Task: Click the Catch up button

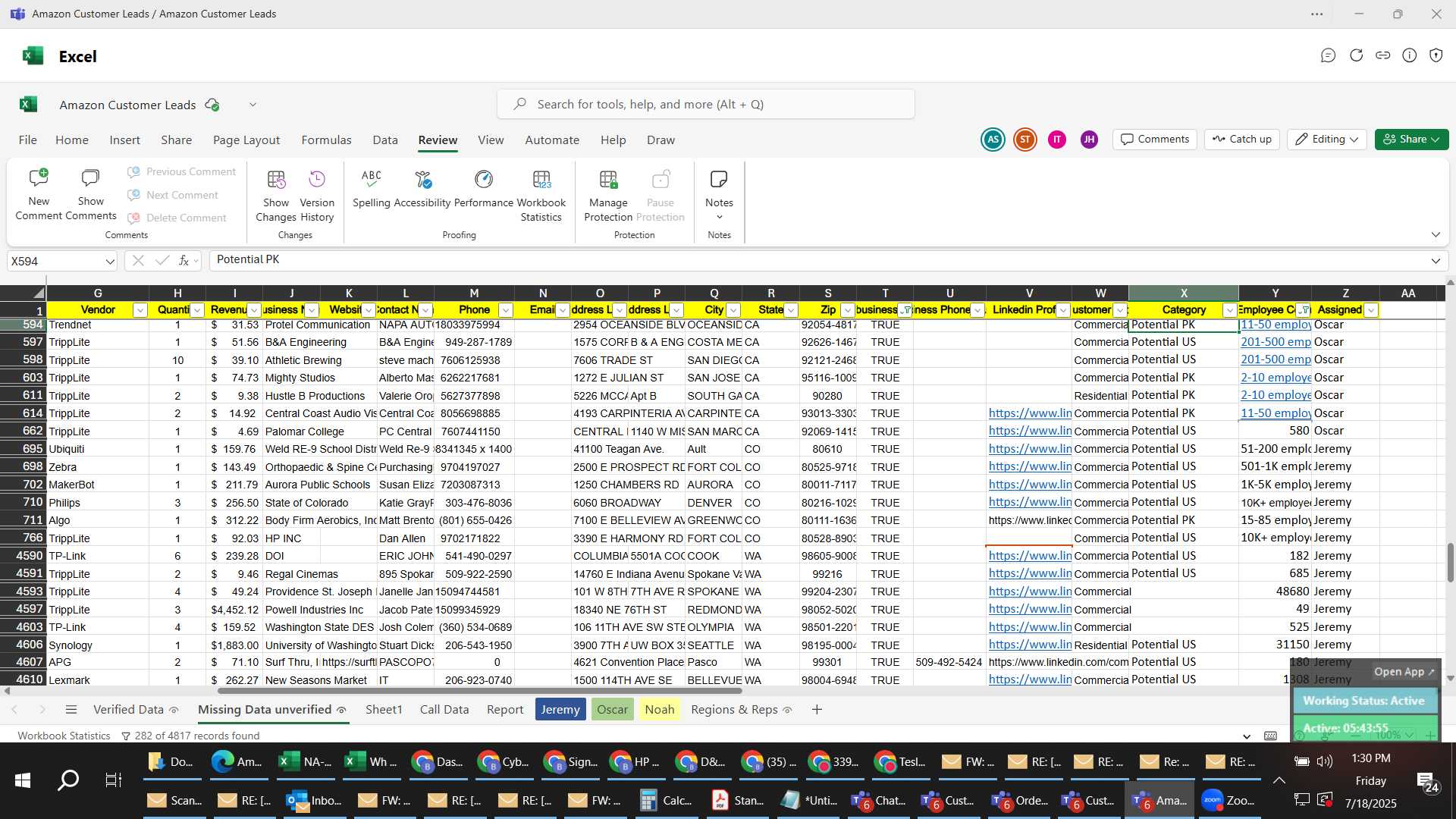Action: pos(1242,140)
